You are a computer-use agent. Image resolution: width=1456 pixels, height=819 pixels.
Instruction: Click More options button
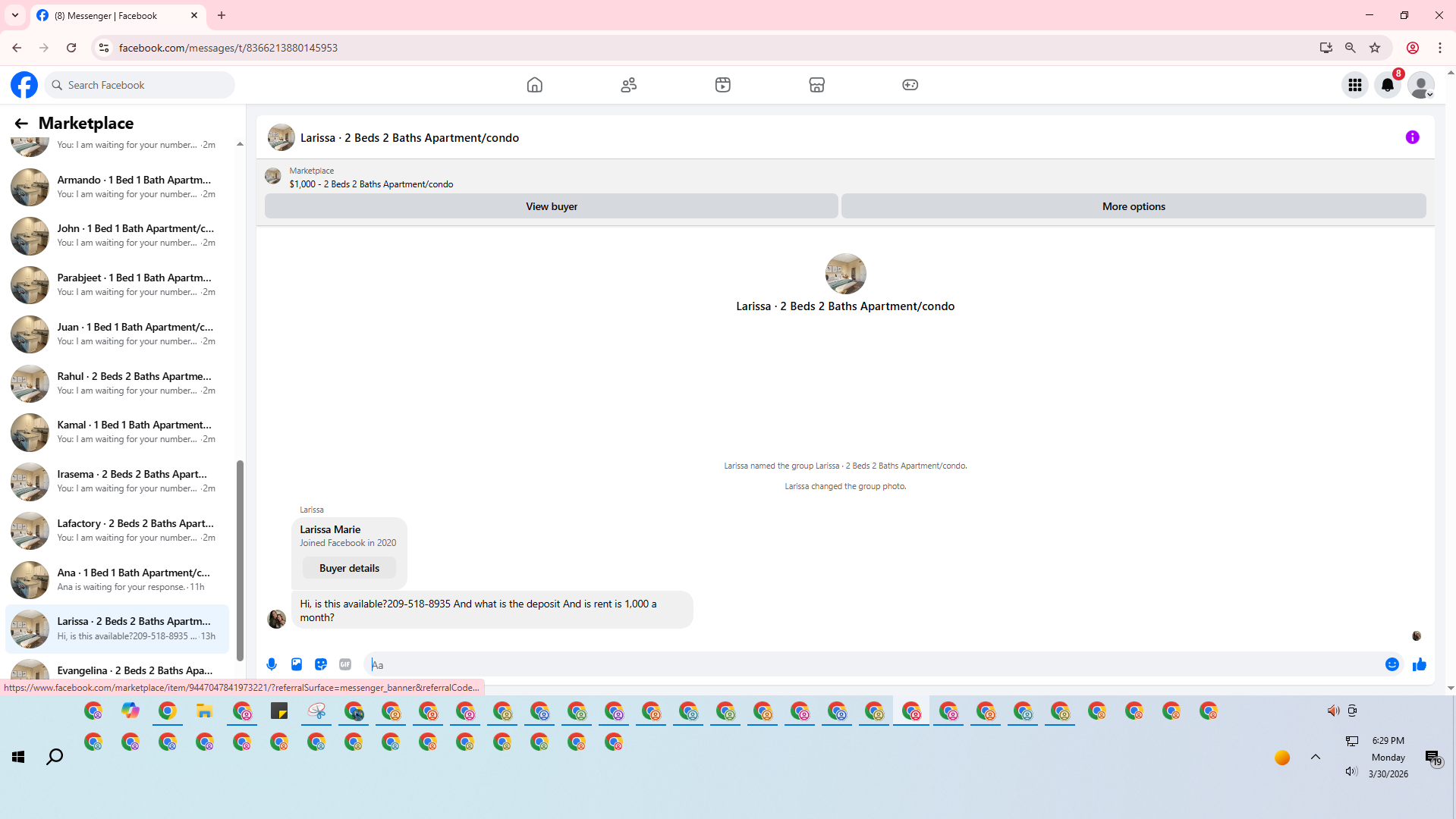pos(1134,206)
